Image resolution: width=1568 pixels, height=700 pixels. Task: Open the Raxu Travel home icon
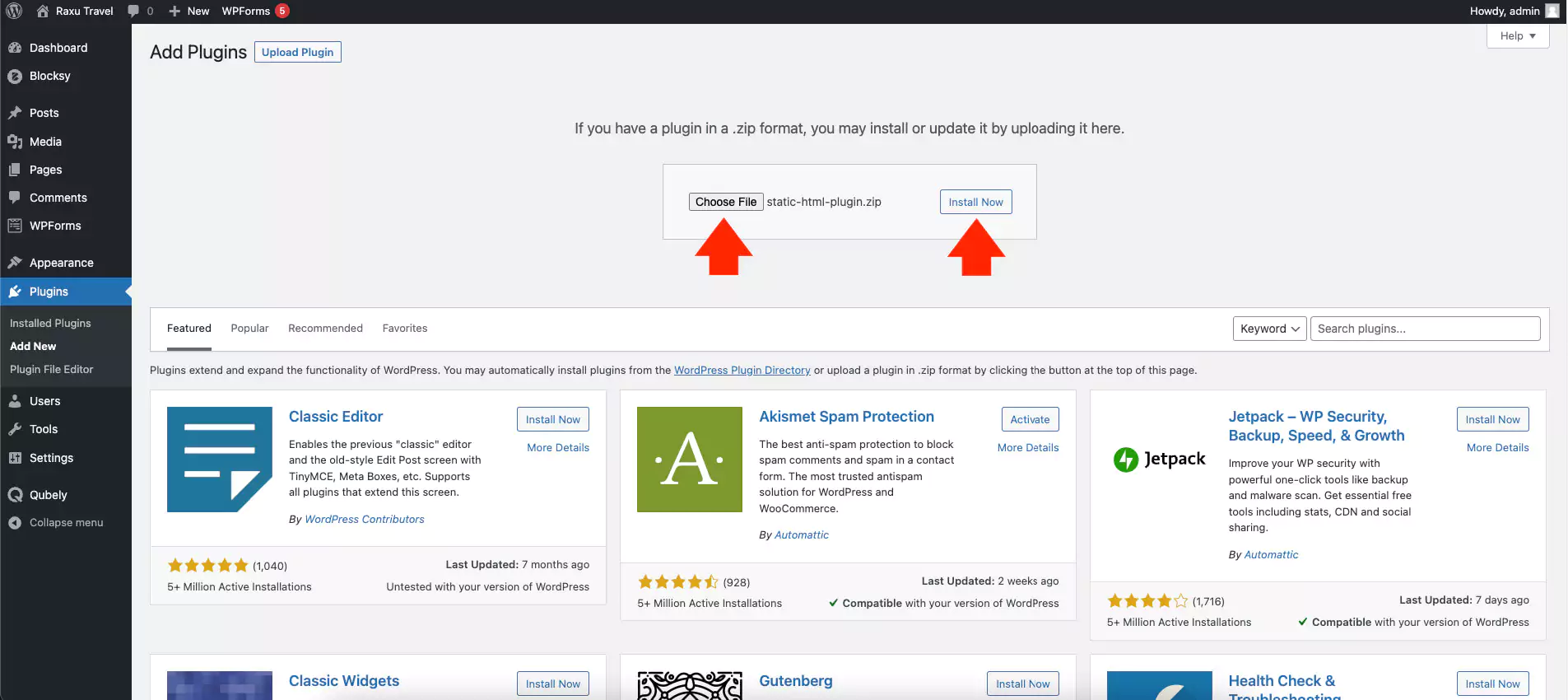click(x=43, y=11)
